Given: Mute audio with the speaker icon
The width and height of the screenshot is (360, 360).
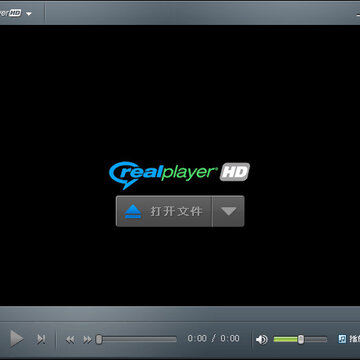Looking at the screenshot, I should tap(262, 339).
